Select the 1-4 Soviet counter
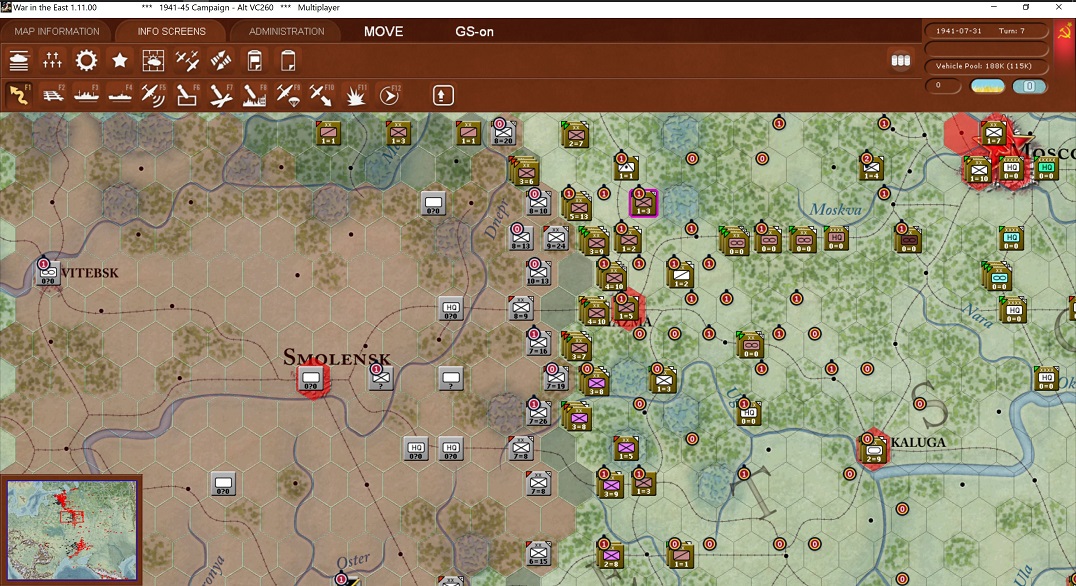 point(872,168)
